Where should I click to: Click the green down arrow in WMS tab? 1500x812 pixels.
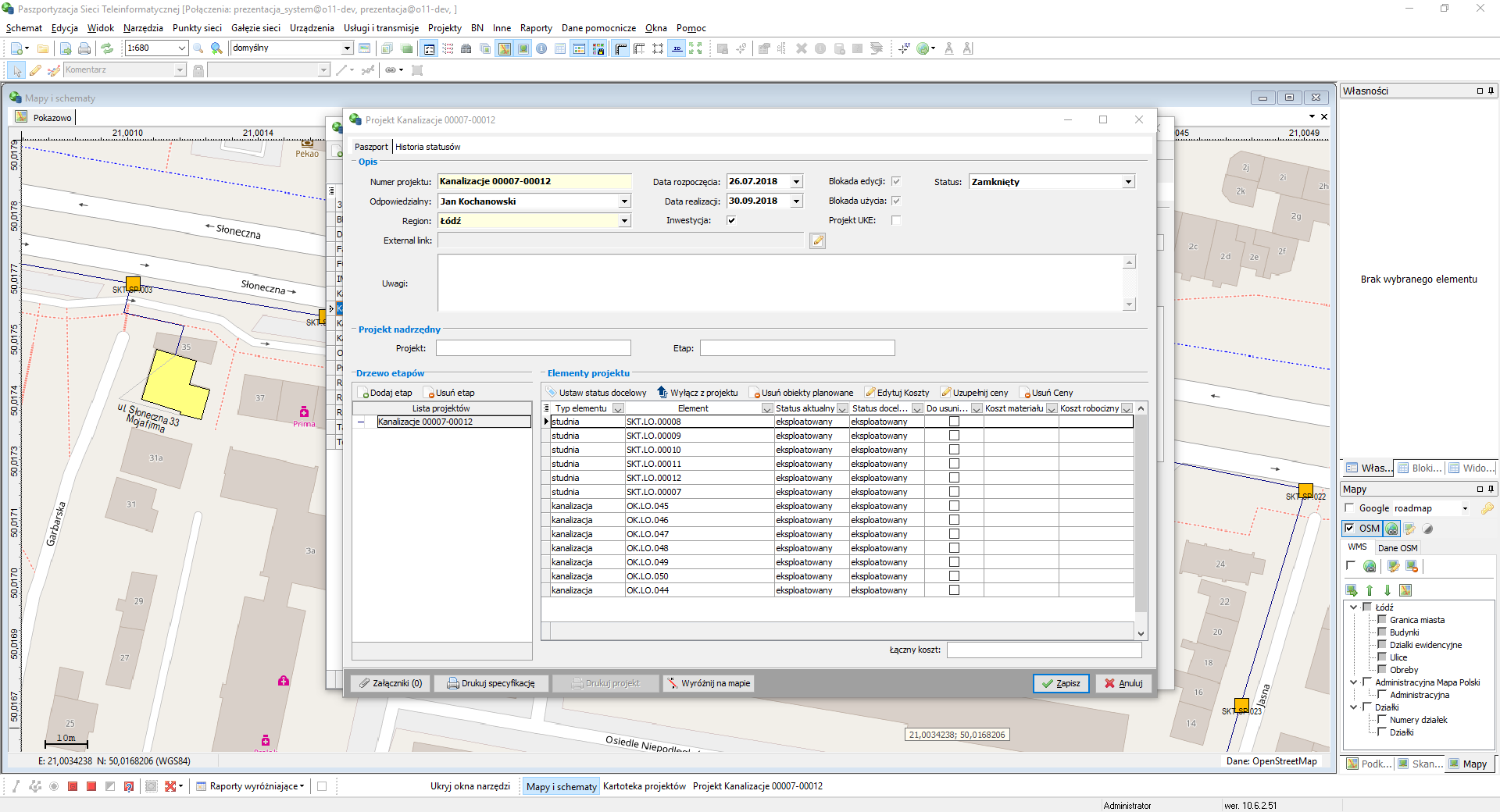click(x=1387, y=590)
